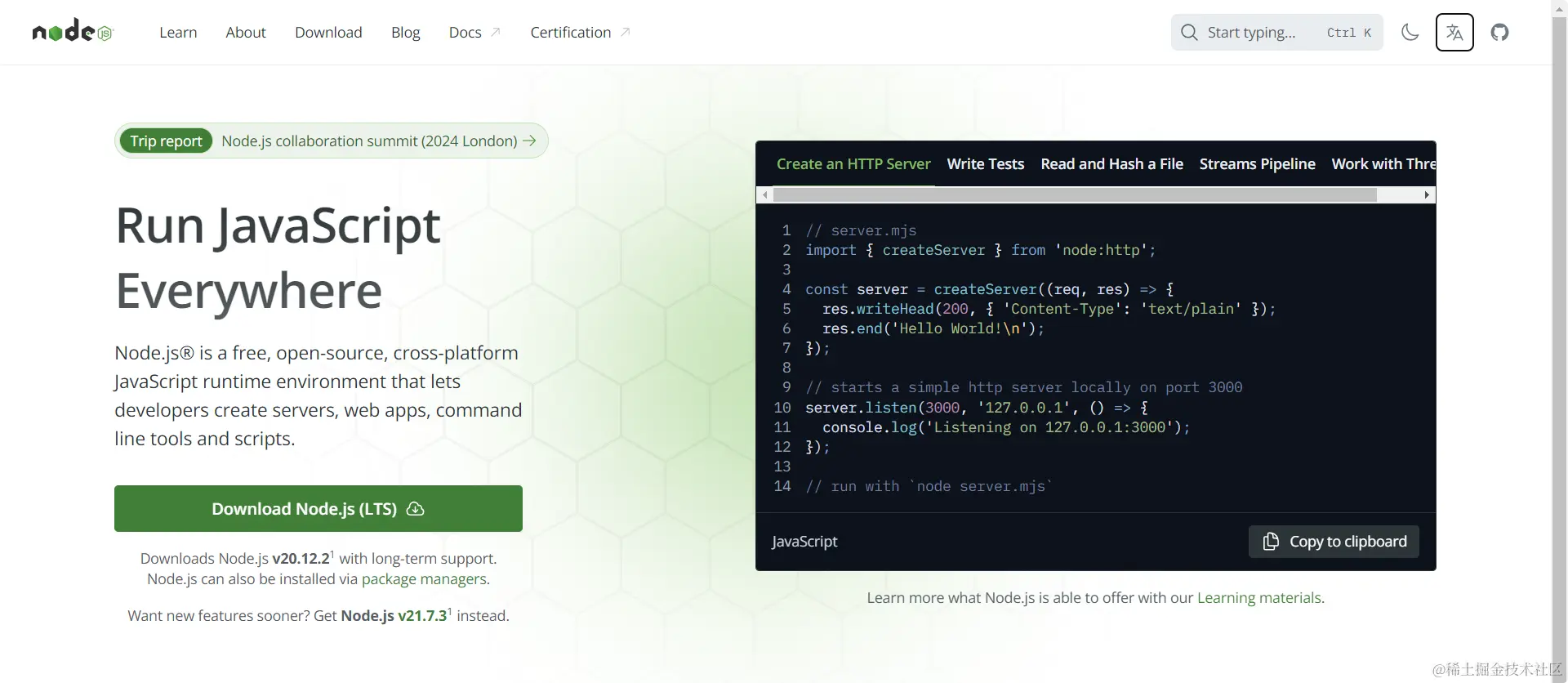The height and width of the screenshot is (683, 1568).
Task: Go to the Download page
Action: 328,33
